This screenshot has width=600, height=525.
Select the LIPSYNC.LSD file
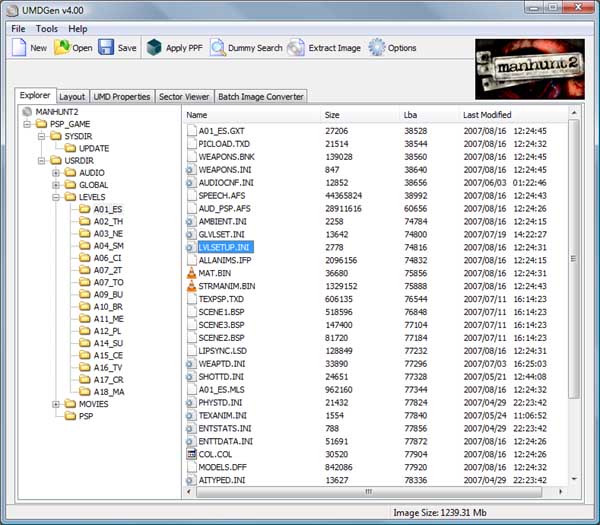(x=222, y=351)
